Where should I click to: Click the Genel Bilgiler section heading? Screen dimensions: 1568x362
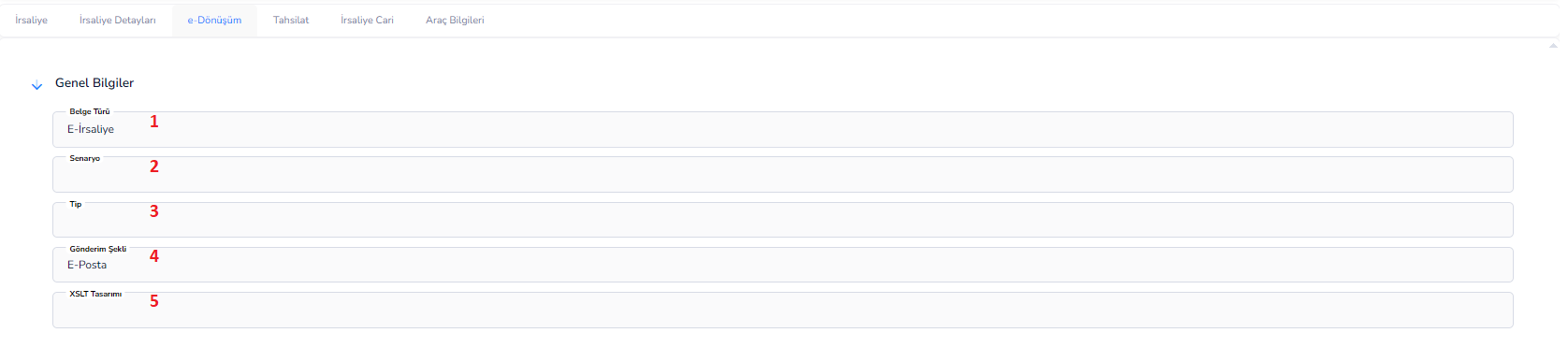coord(94,83)
